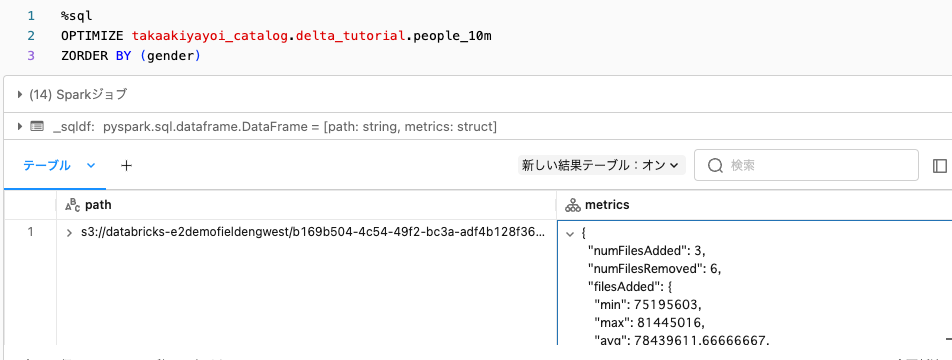952x360 pixels.
Task: Click the struct type icon on metrics column
Action: coord(573,205)
